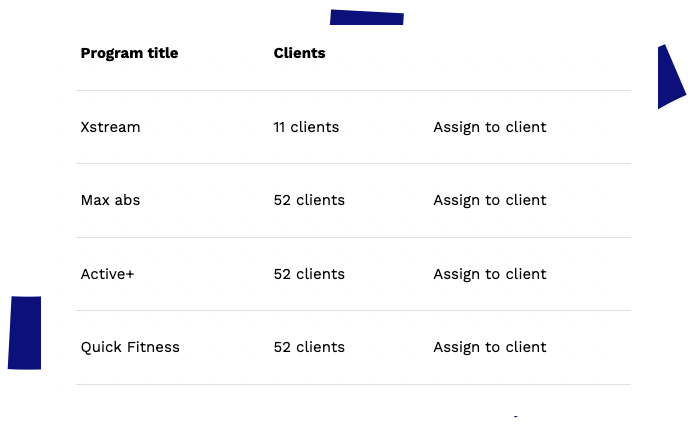Show Quick Fitness's 52 clients
Screen dimensions: 700x440
[x=309, y=347]
